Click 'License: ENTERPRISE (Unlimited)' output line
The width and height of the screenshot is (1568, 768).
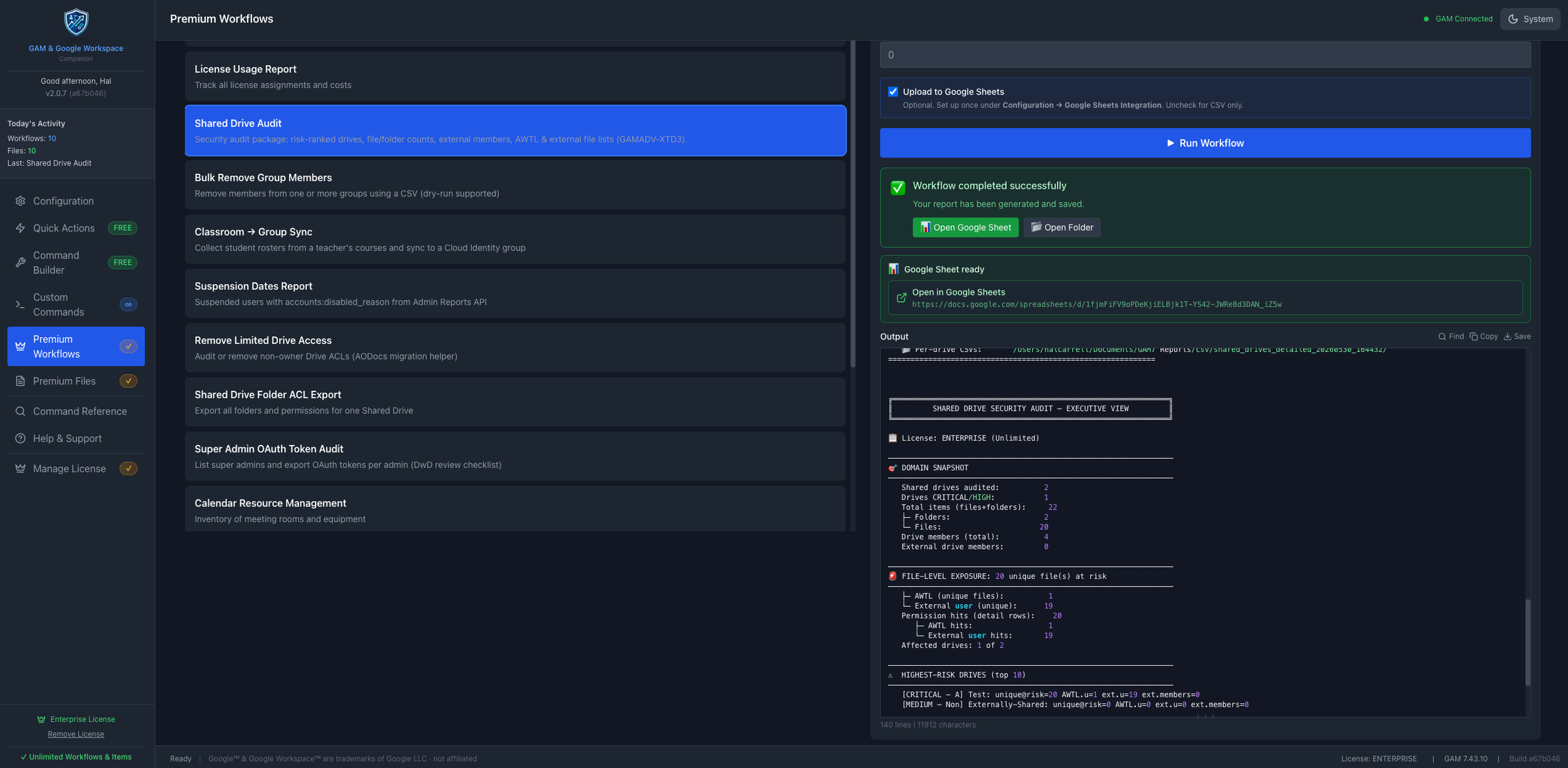970,438
